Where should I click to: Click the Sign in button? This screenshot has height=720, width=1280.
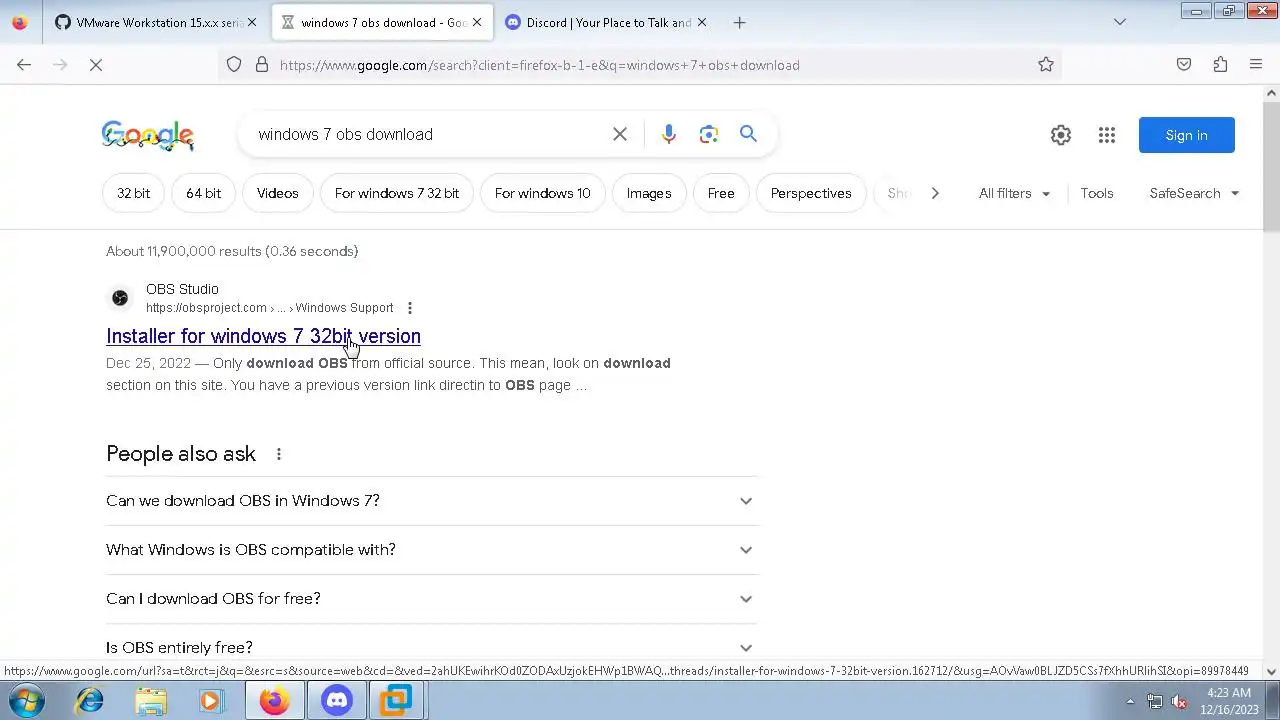pyautogui.click(x=1186, y=135)
